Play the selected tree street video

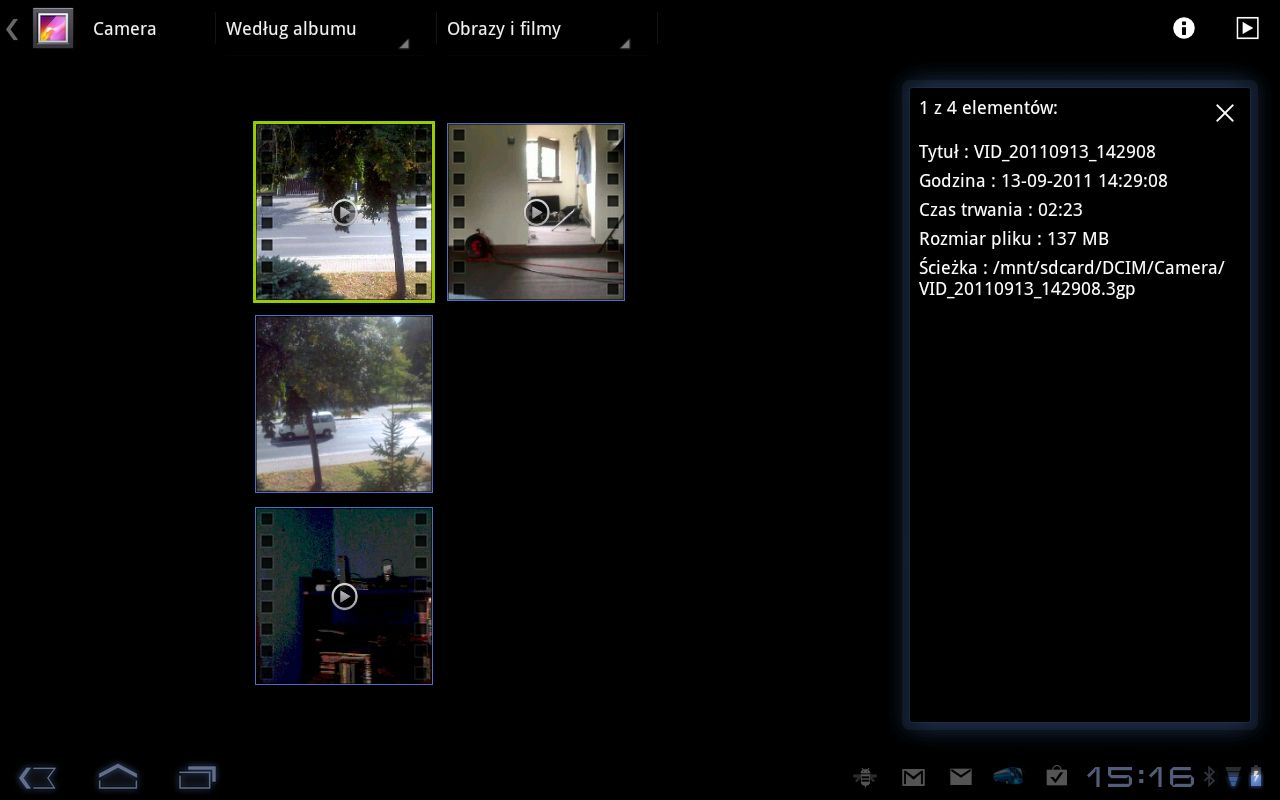344,212
